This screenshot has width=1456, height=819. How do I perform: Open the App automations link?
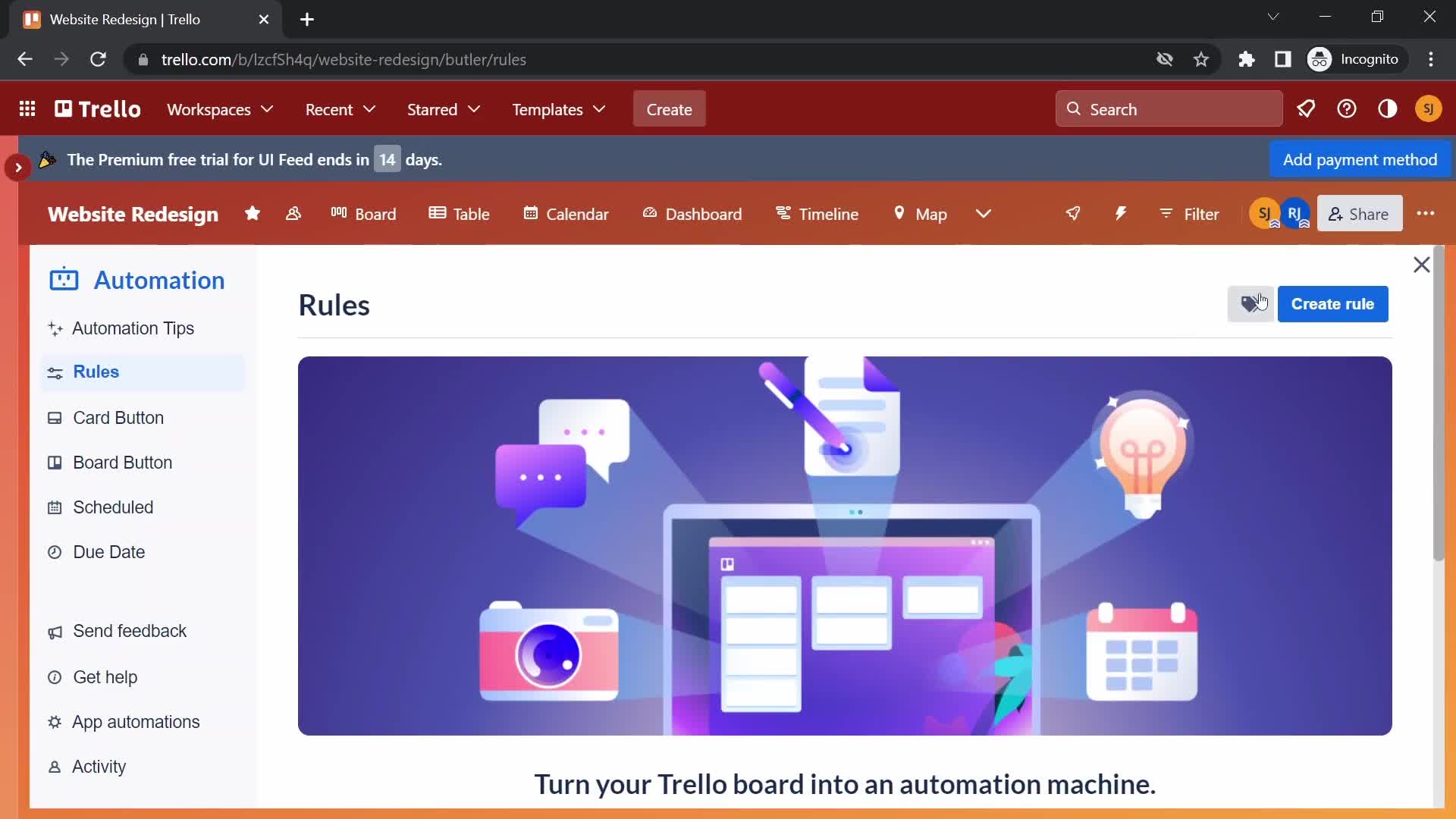(136, 721)
